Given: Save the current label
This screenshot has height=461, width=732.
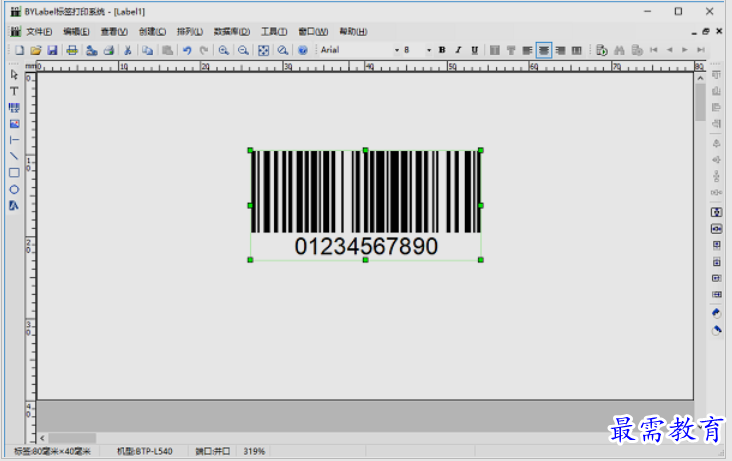Looking at the screenshot, I should (x=52, y=50).
